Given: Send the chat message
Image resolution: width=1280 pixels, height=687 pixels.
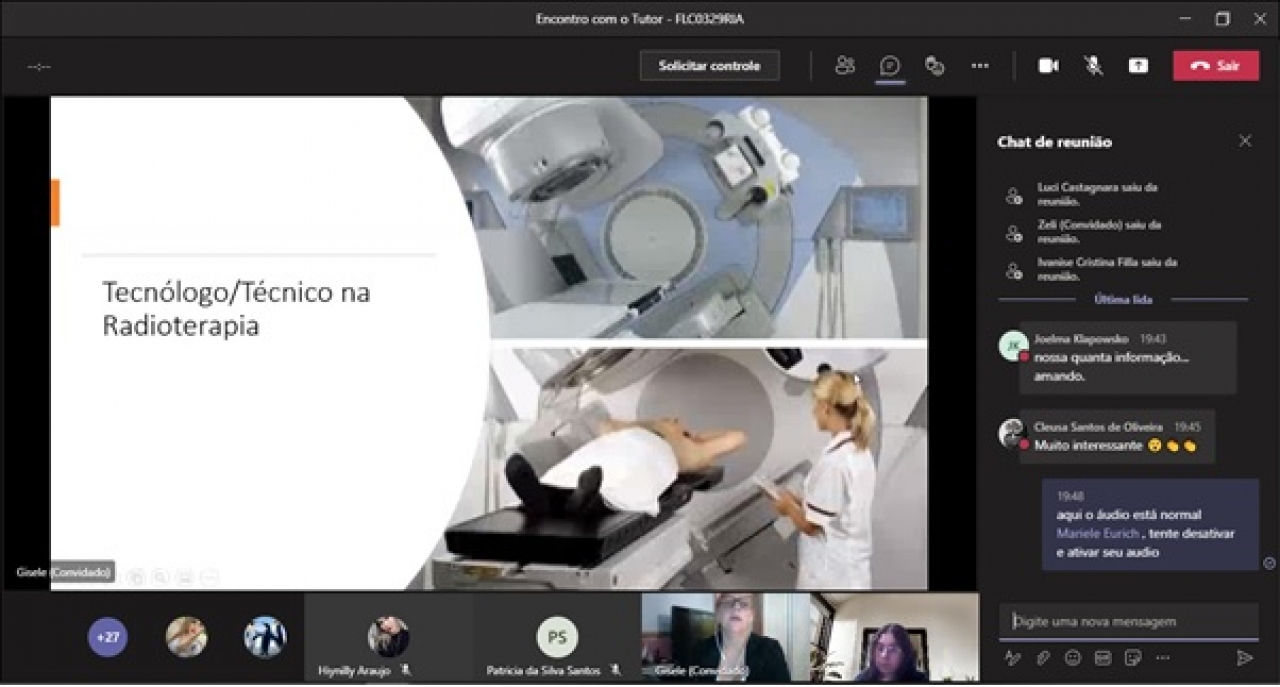Looking at the screenshot, I should [x=1245, y=658].
